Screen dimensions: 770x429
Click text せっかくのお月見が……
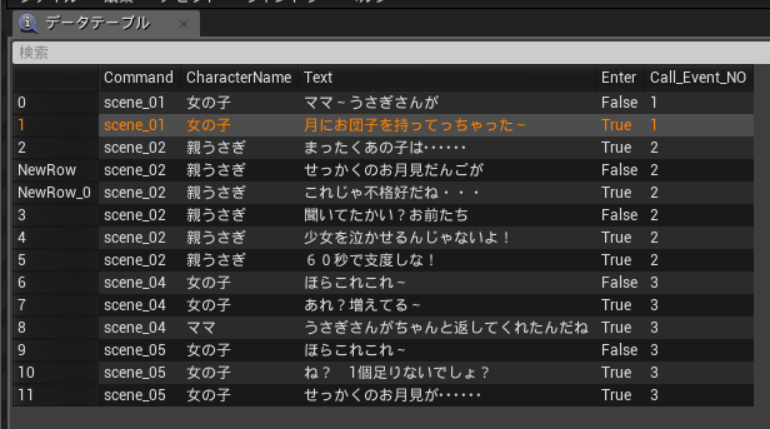(392, 395)
